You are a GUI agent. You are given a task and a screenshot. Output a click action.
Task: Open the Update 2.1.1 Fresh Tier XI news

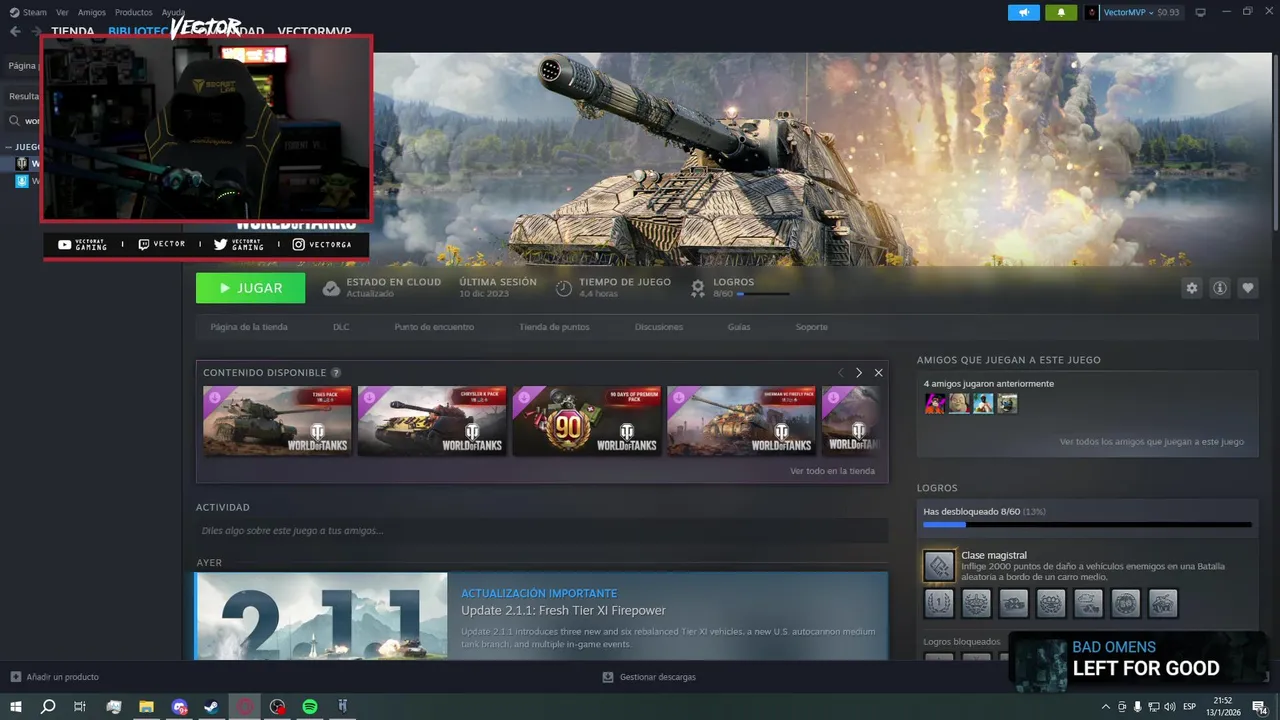tap(563, 611)
